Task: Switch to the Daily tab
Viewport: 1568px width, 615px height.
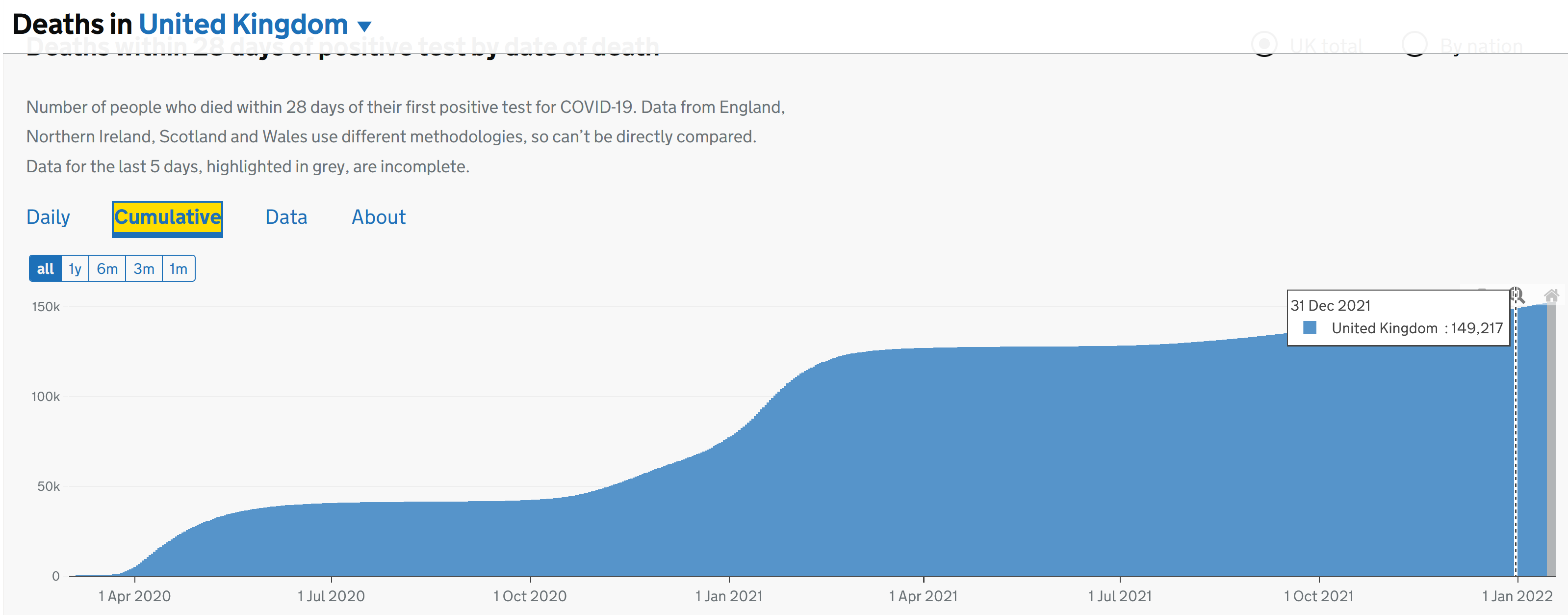Action: pos(48,217)
